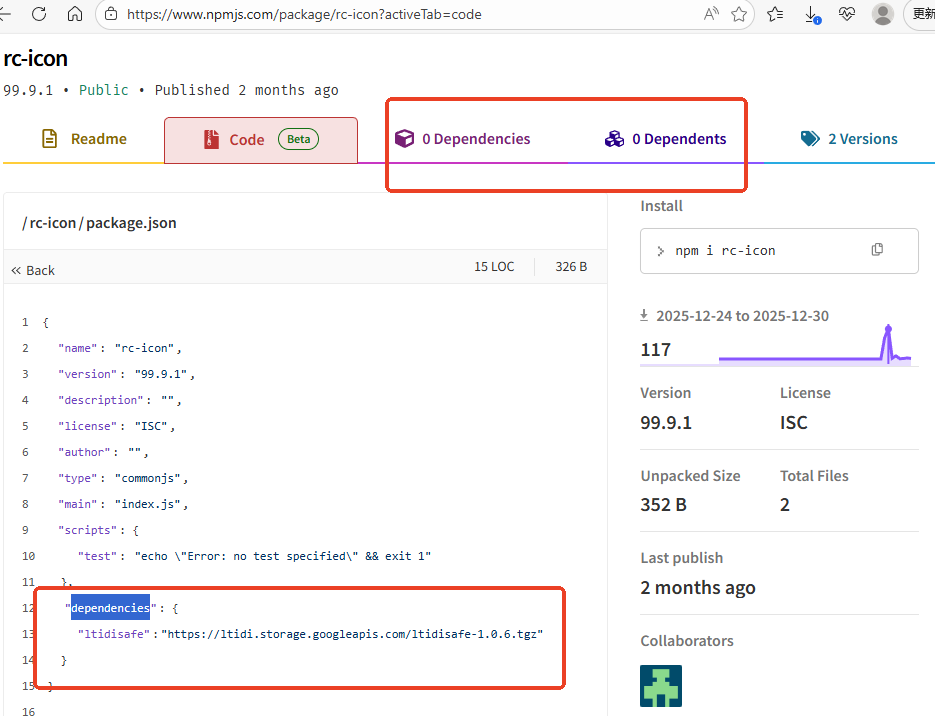The height and width of the screenshot is (716, 935).
Task: Click the weekly downloads count 117
Action: pos(655,349)
